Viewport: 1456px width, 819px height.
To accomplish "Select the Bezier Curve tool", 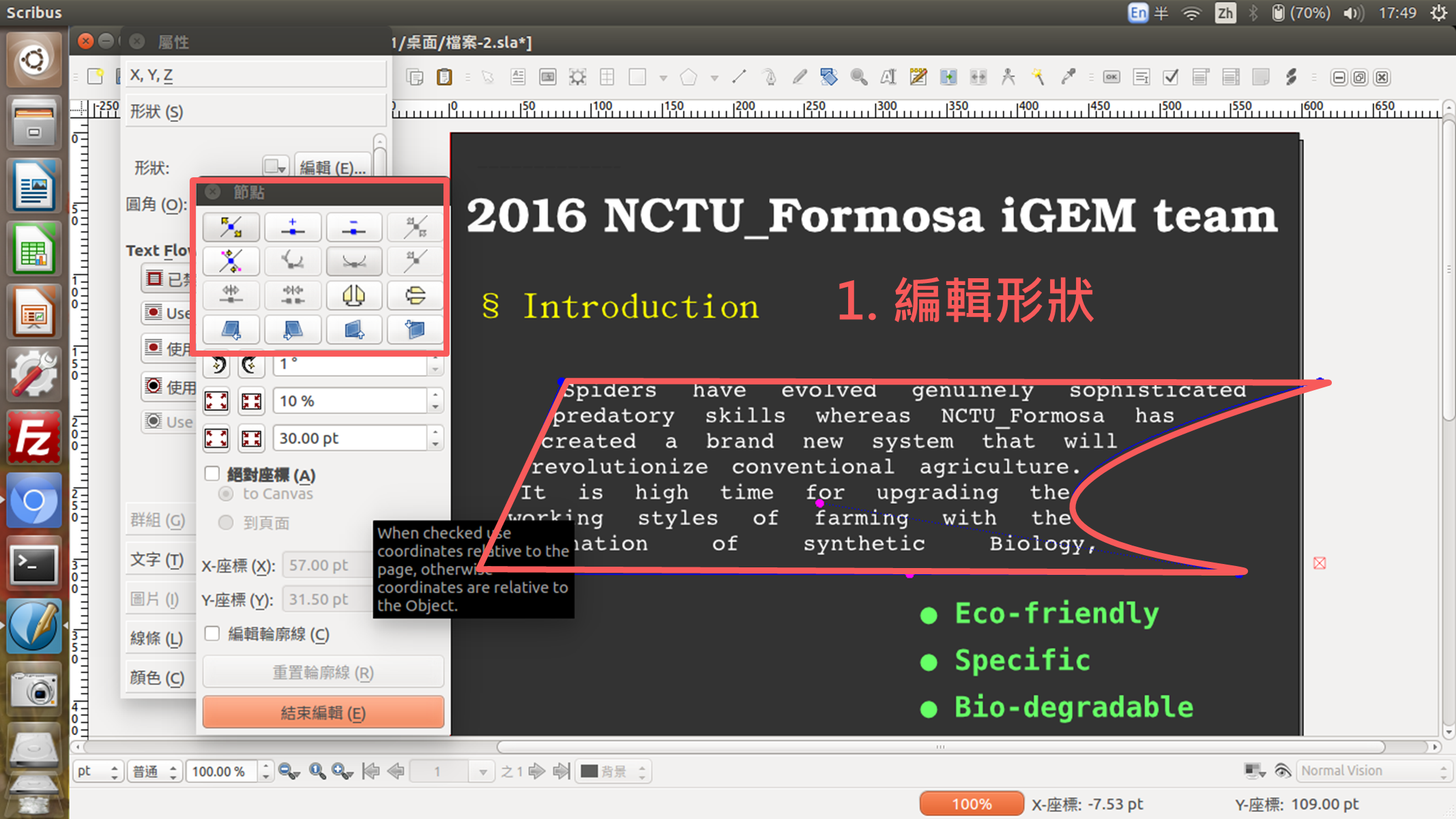I will click(x=769, y=77).
